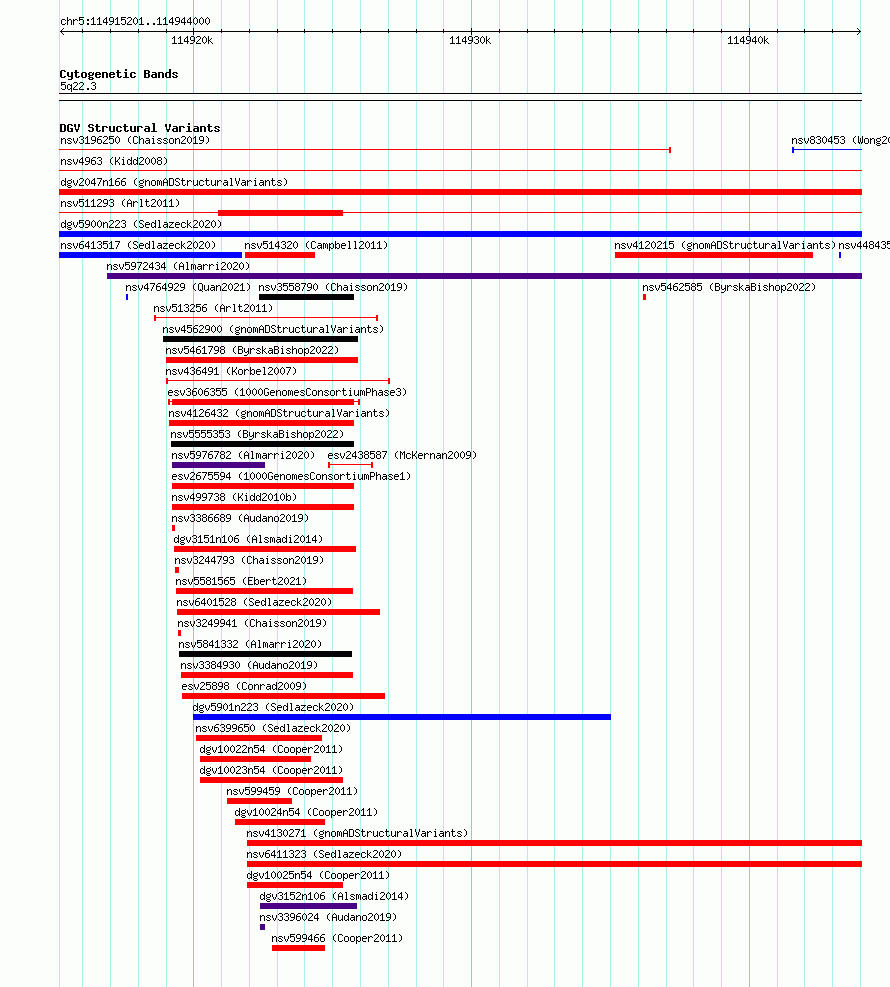
Task: Click the nsv4126432 gnomADStructuralVariants label
Action: pos(279,414)
